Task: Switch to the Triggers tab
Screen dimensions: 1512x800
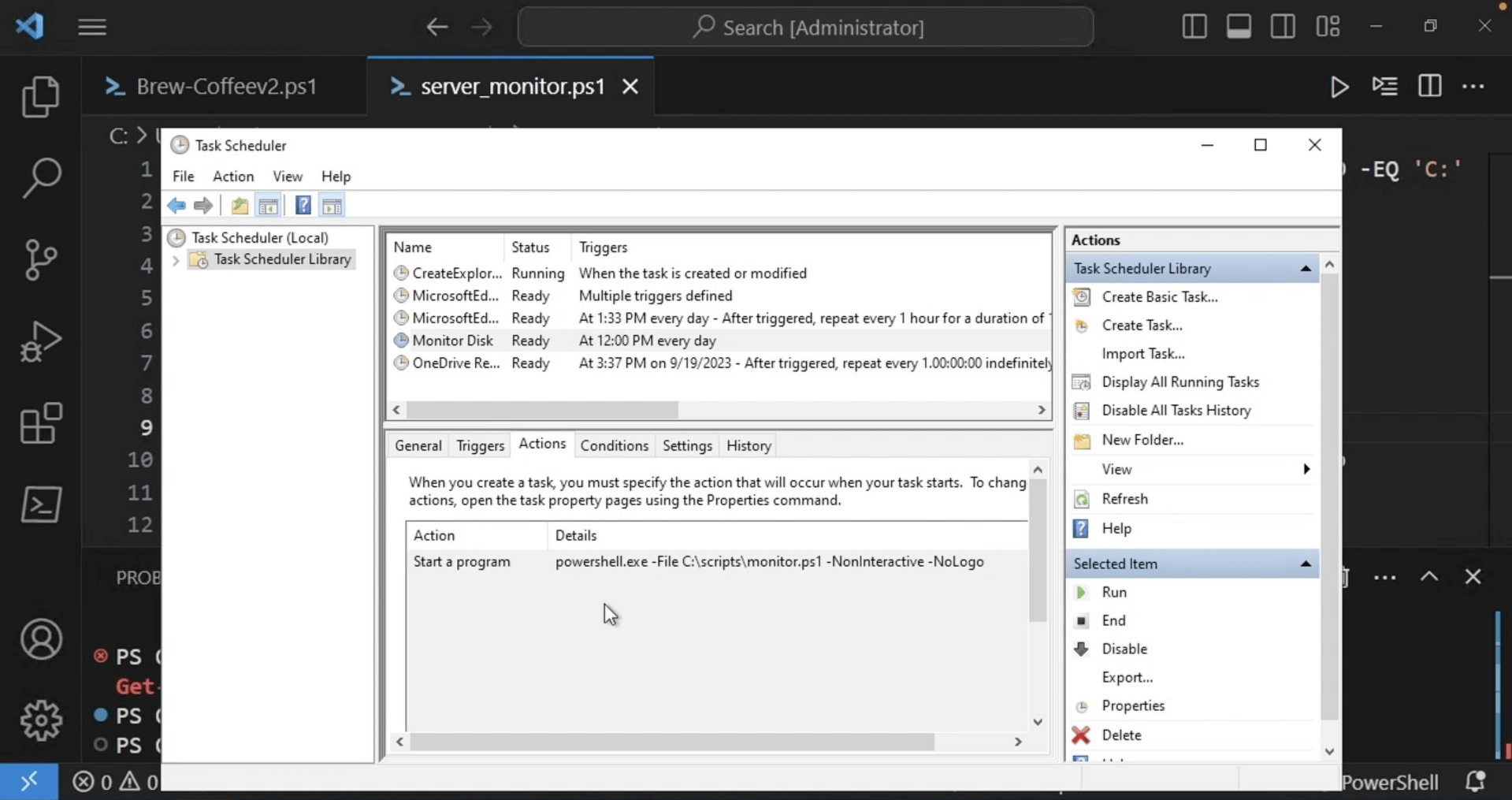Action: [481, 446]
